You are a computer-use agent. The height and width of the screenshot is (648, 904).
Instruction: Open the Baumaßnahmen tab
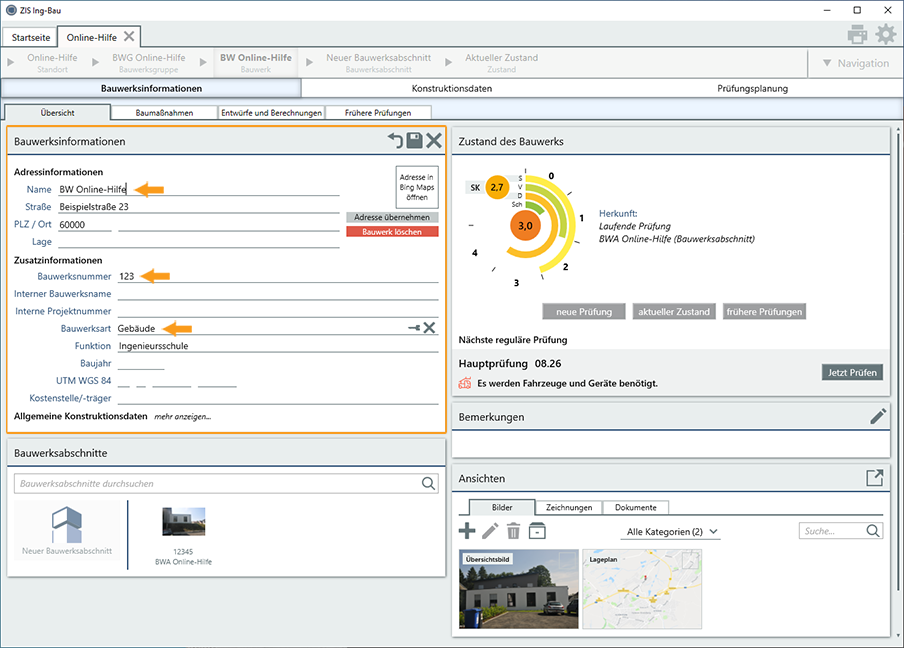click(164, 113)
